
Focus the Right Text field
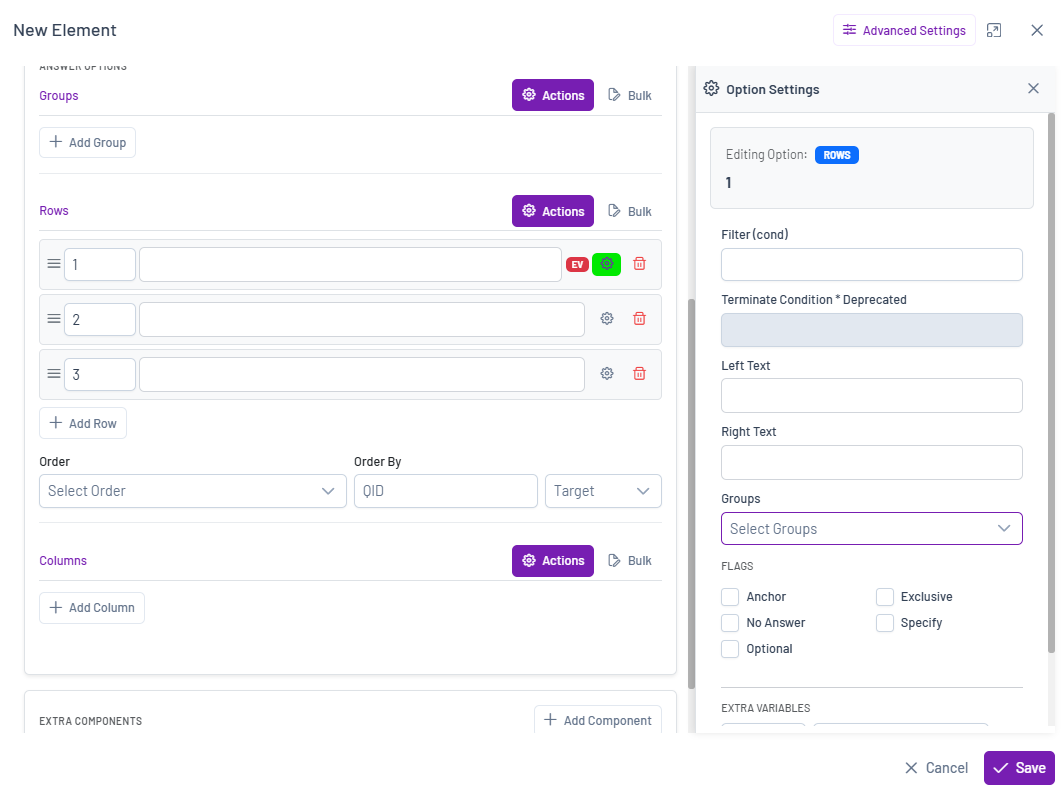pos(871,462)
